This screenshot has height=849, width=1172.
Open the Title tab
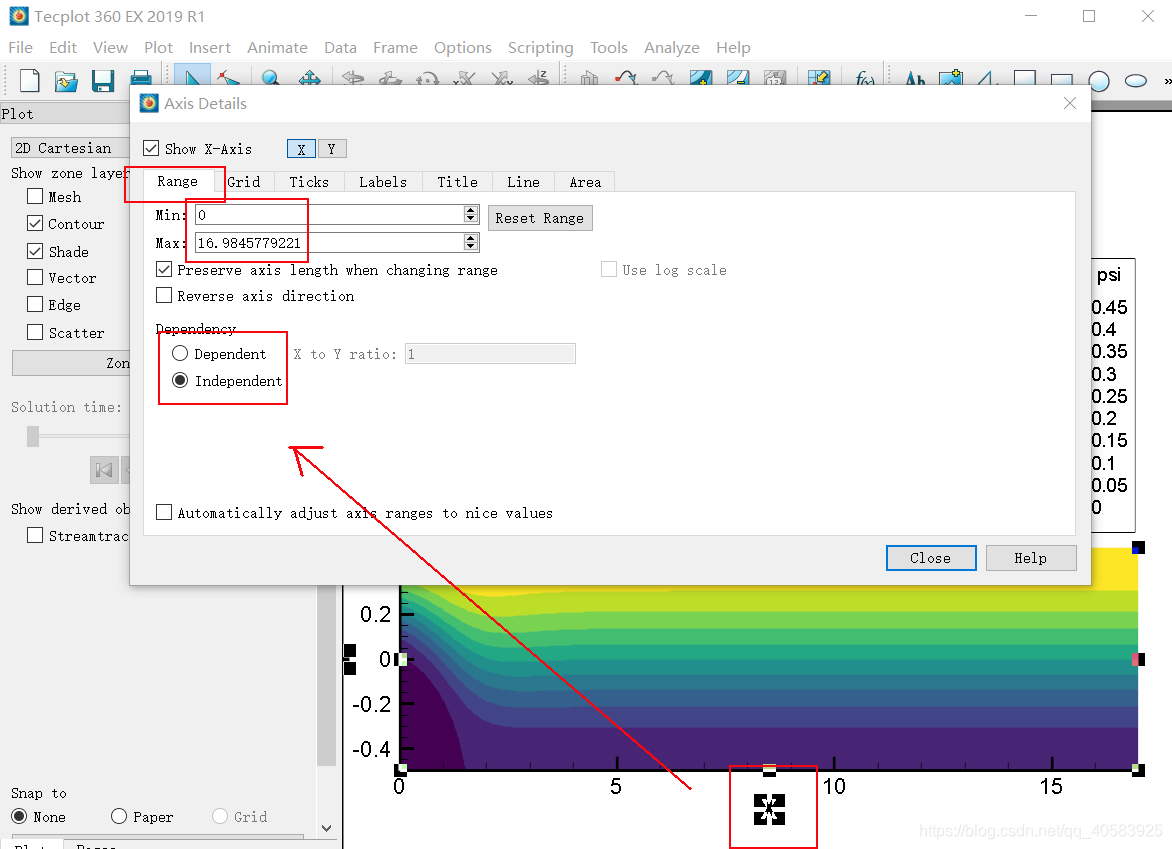click(457, 182)
